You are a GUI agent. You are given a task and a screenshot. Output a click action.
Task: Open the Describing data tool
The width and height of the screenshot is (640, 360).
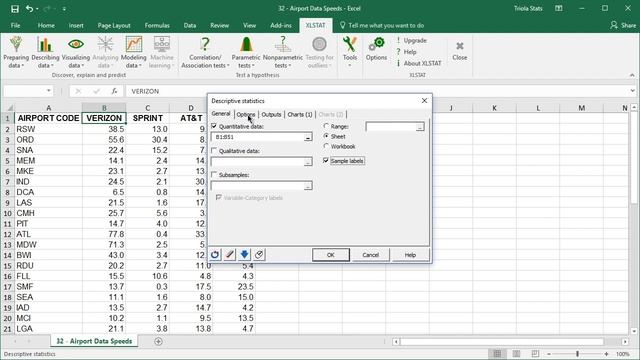coord(45,52)
